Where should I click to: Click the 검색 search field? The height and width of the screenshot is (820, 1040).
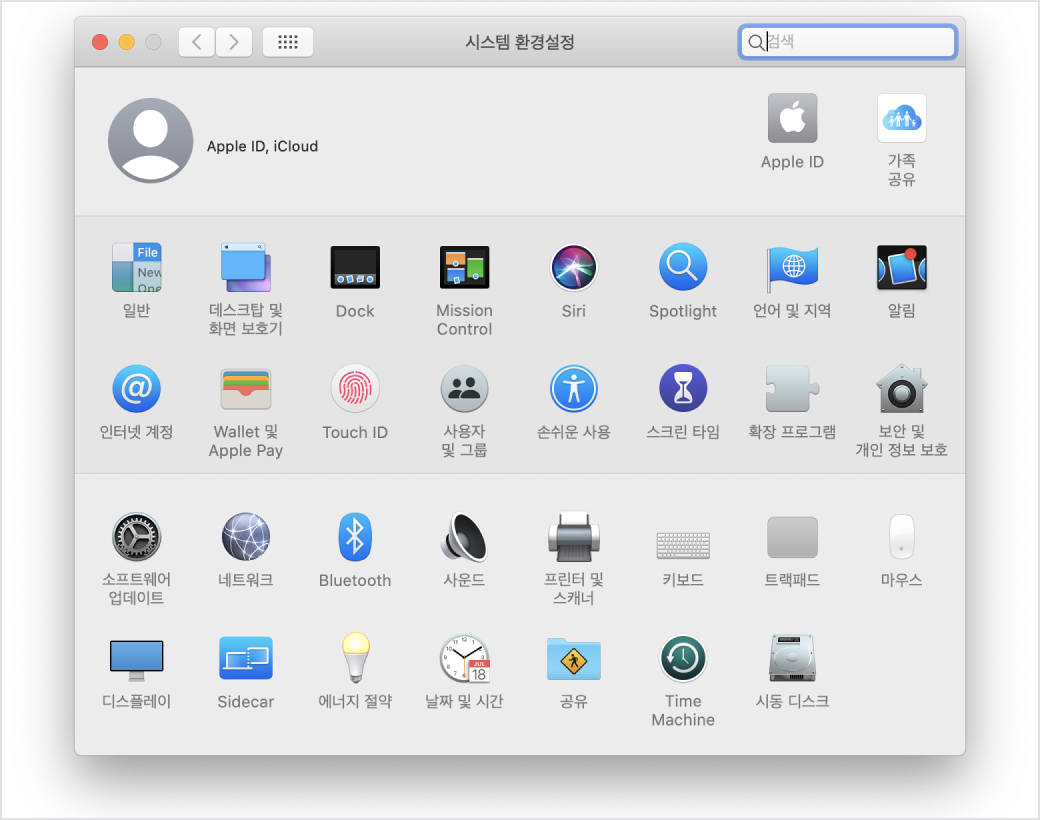click(855, 42)
